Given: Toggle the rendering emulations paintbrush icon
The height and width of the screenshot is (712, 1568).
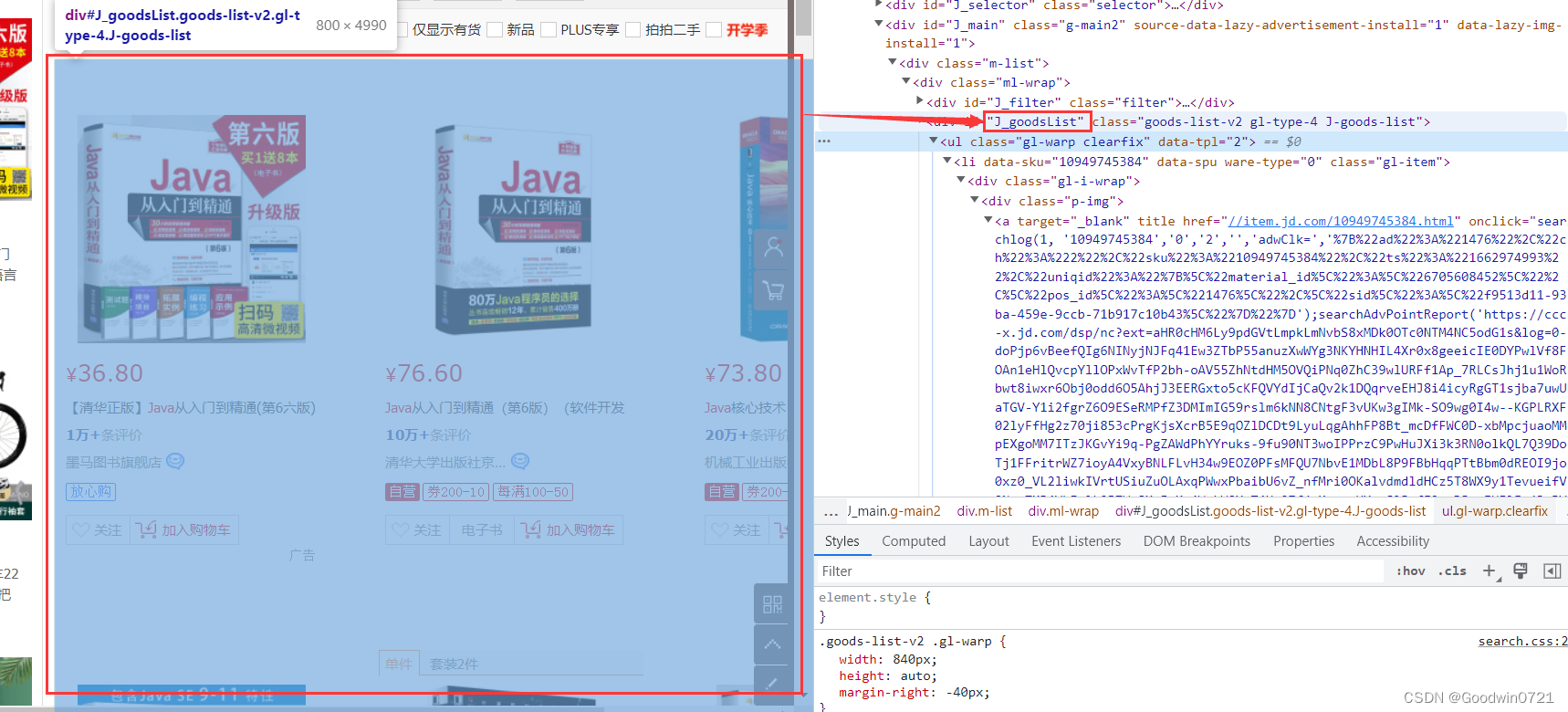Looking at the screenshot, I should [1520, 571].
